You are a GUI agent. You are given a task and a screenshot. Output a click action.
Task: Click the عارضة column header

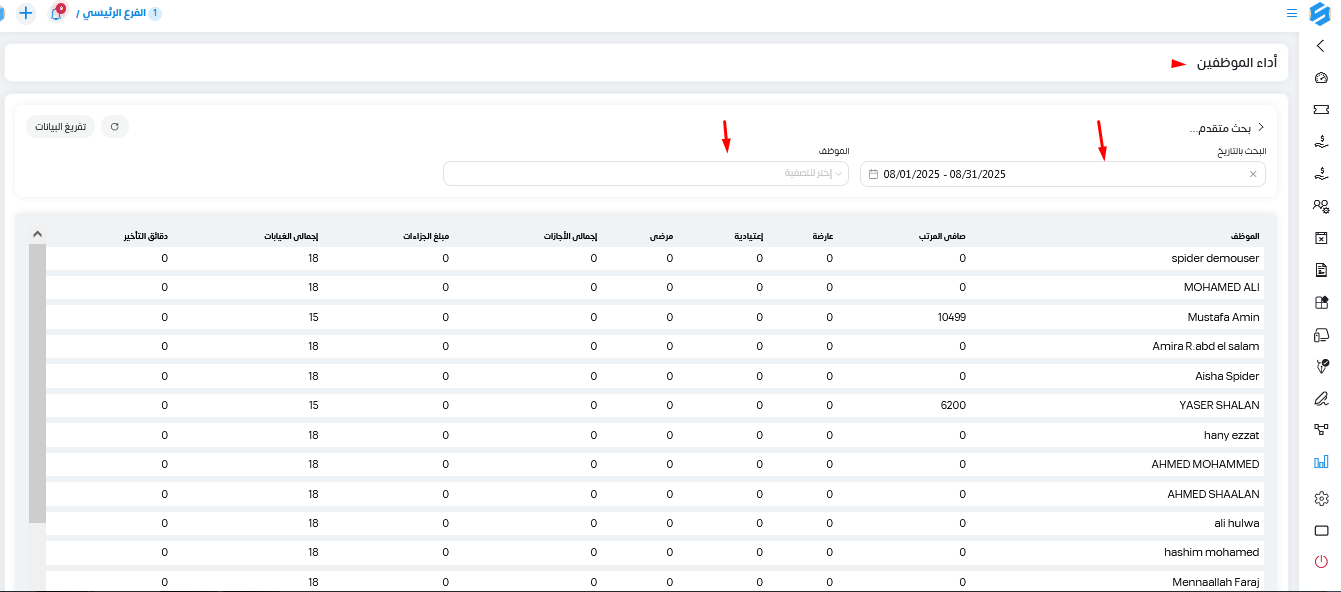point(822,235)
